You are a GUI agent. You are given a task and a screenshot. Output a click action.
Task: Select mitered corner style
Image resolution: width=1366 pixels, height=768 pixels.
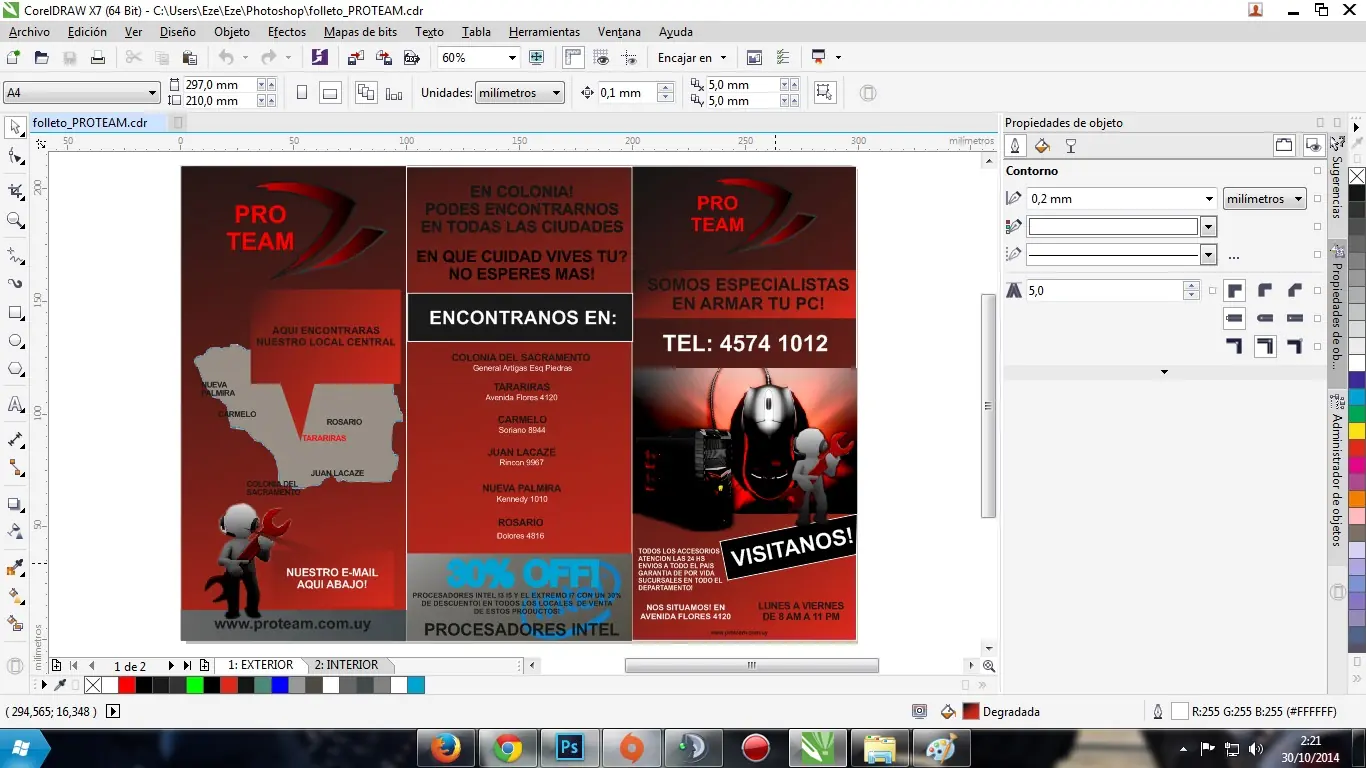pos(1234,291)
